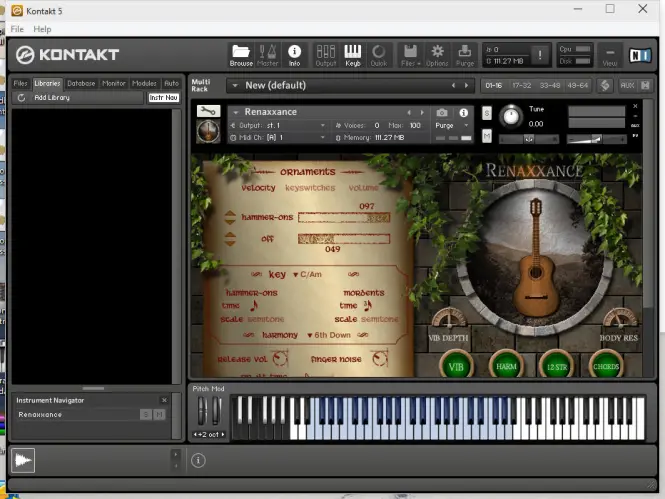Viewport: 665px width, 499px height.
Task: Toggle the 12 STR green button
Action: pyautogui.click(x=556, y=366)
